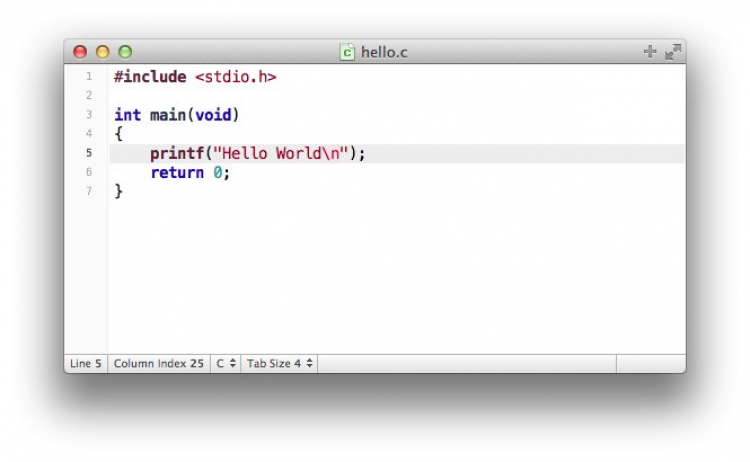
Task: Select the hello.c title text
Action: (x=384, y=52)
